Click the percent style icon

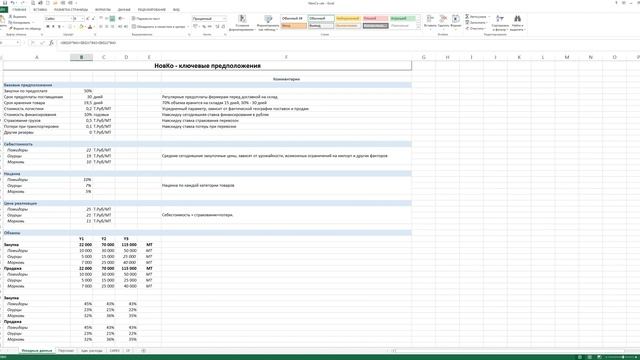(x=204, y=27)
